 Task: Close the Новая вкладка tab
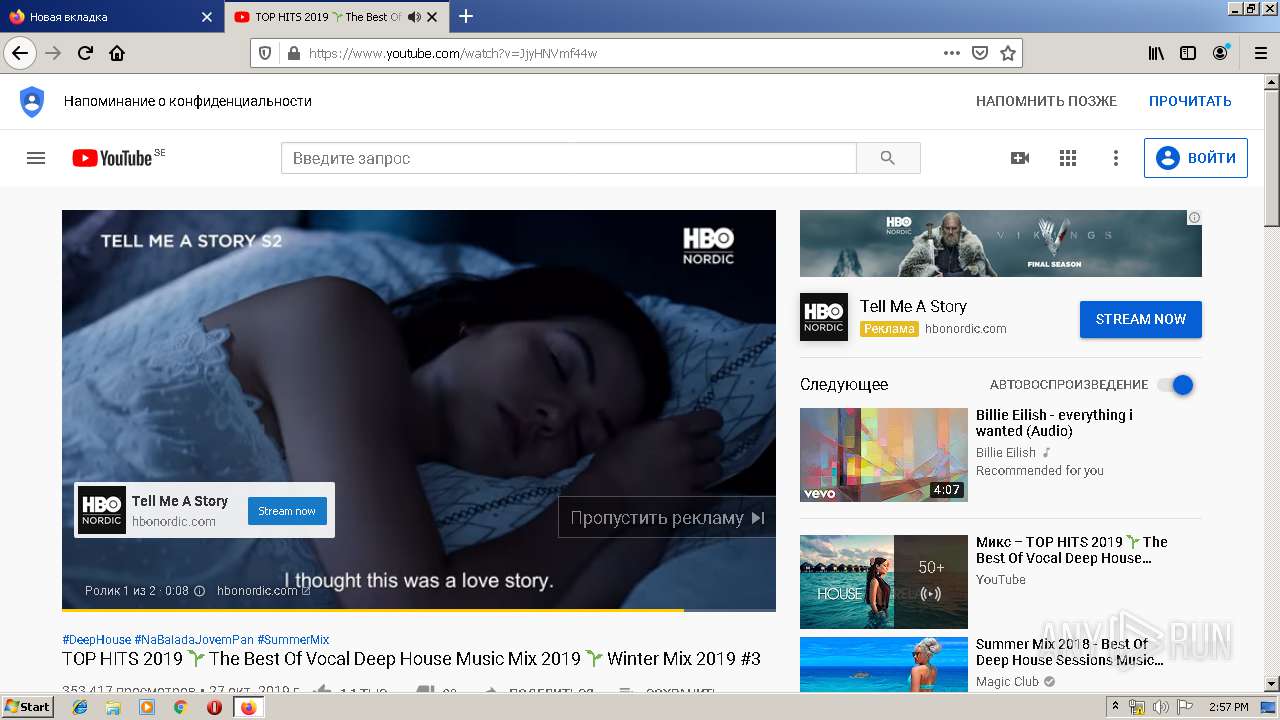point(206,17)
